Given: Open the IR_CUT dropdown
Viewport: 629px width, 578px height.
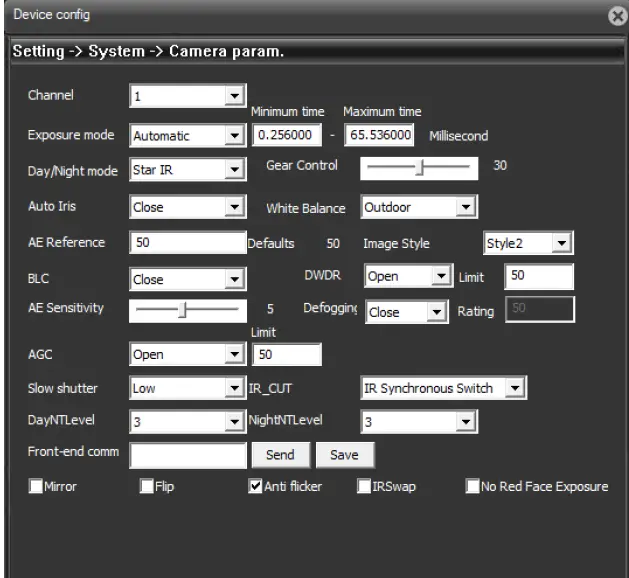Looking at the screenshot, I should [x=444, y=388].
